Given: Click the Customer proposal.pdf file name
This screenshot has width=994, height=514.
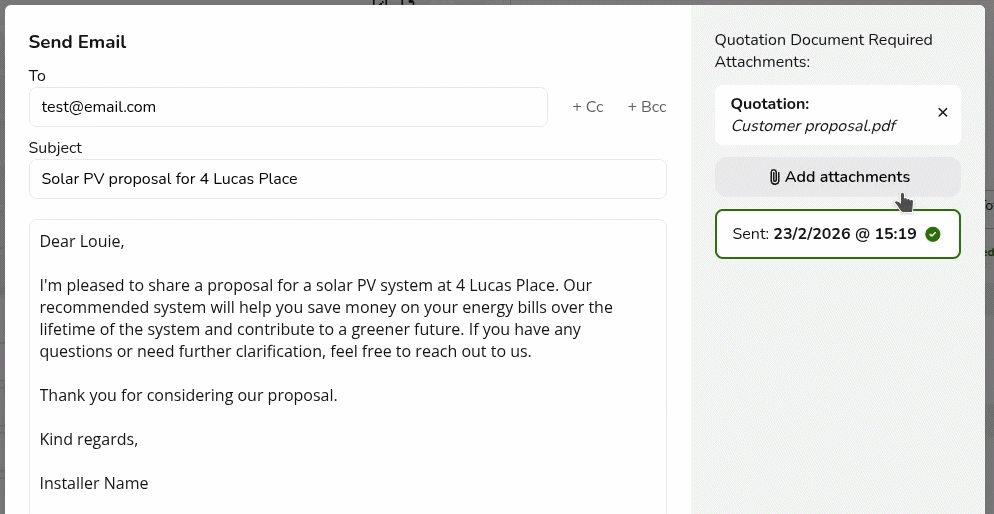Looking at the screenshot, I should pos(813,126).
